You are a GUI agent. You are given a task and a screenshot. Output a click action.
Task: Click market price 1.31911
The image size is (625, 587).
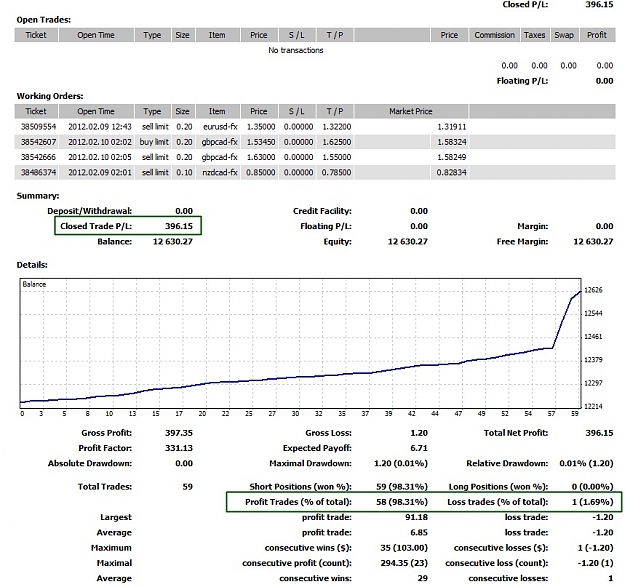point(452,127)
